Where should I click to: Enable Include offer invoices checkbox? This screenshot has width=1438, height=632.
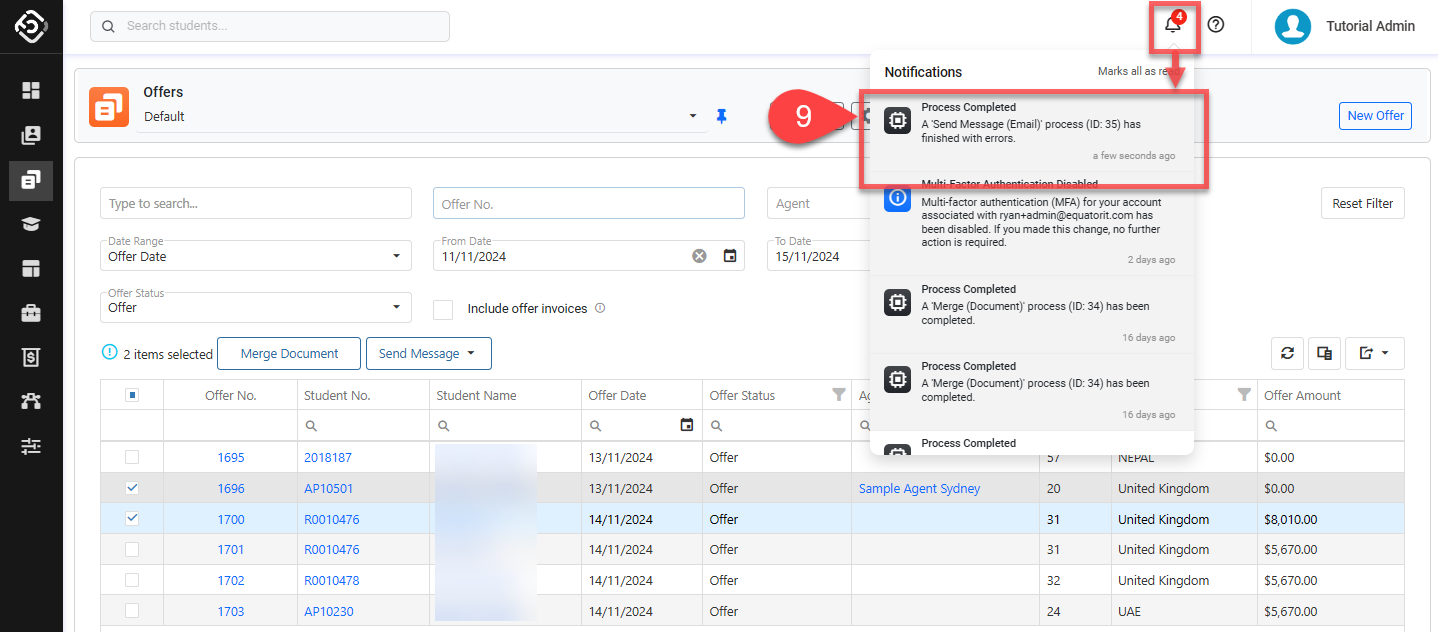[x=443, y=309]
